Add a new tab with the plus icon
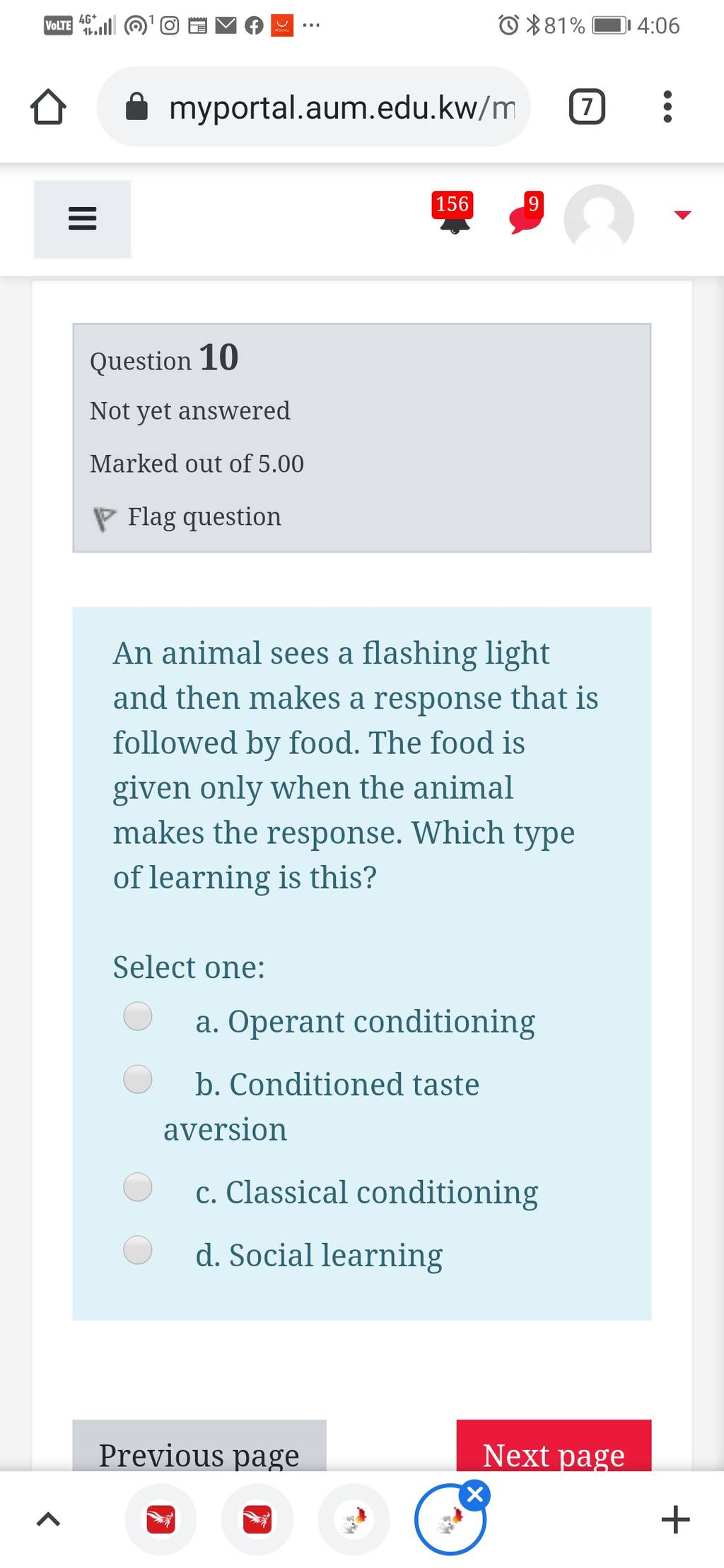 (x=675, y=1519)
